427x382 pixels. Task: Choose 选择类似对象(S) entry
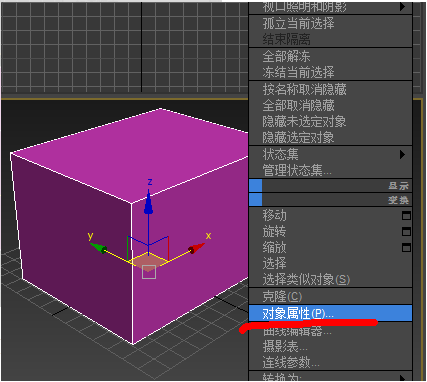[x=330, y=279]
